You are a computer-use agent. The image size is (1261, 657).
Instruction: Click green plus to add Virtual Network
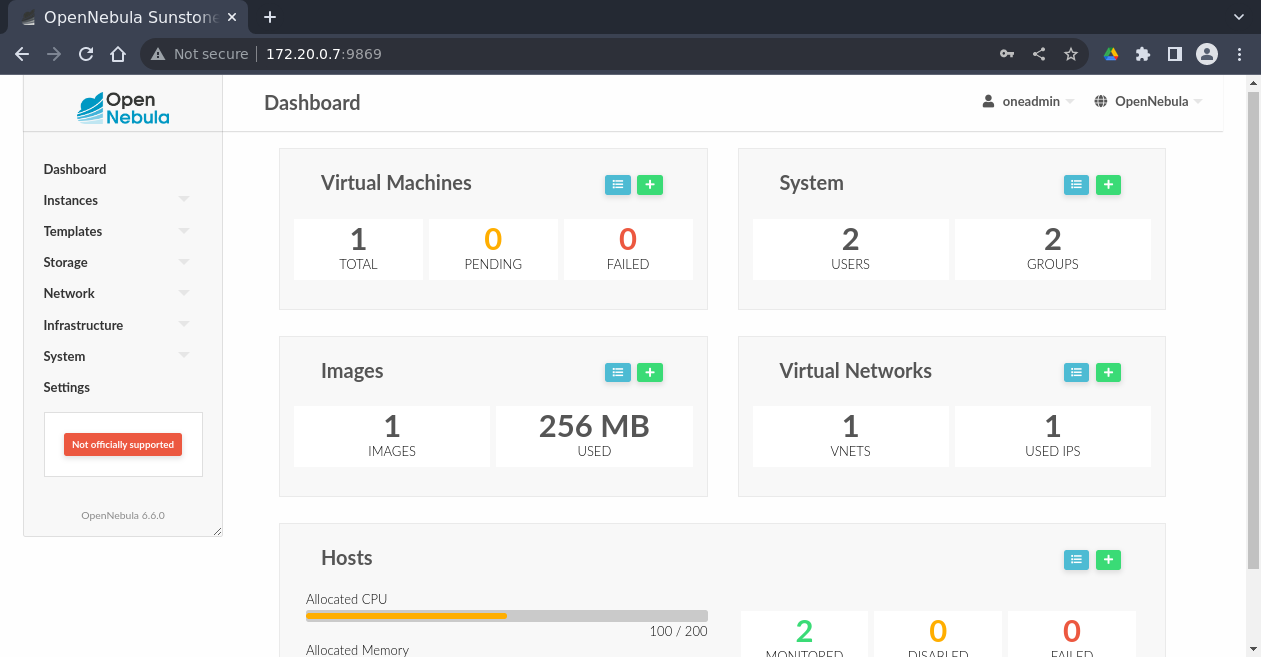point(1108,373)
